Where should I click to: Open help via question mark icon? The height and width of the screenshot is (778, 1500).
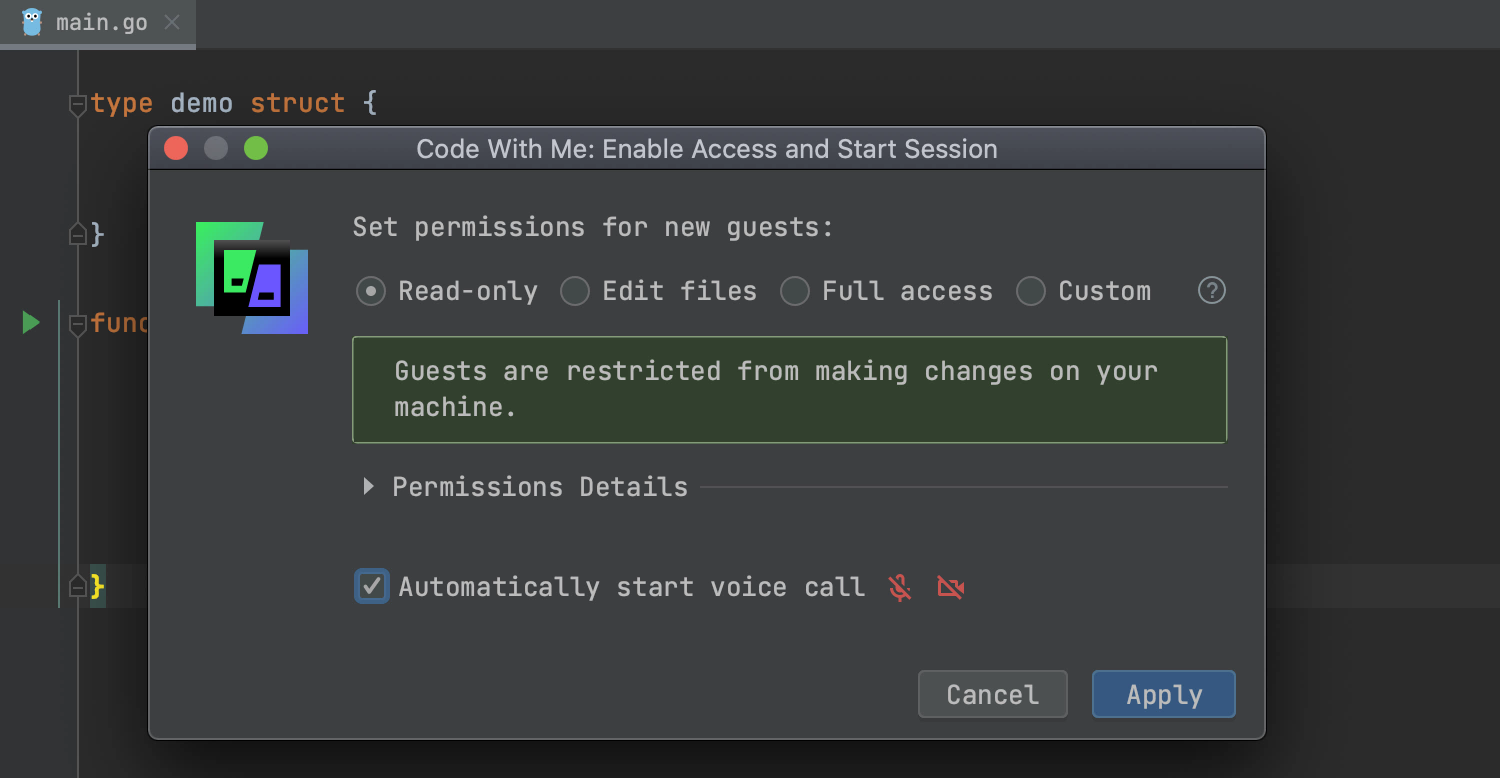point(1211,291)
